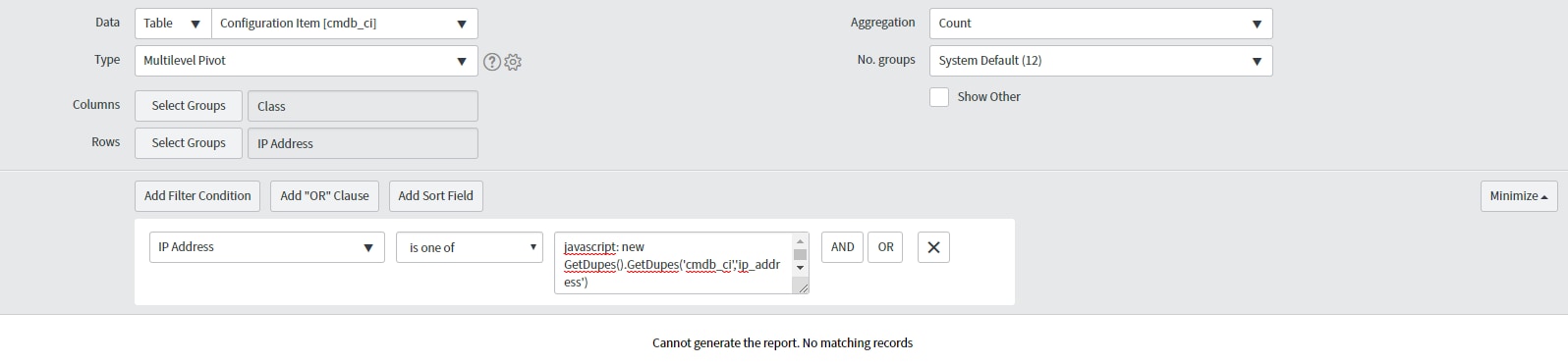Click the javascript GetDupes filter text area

click(x=674, y=263)
